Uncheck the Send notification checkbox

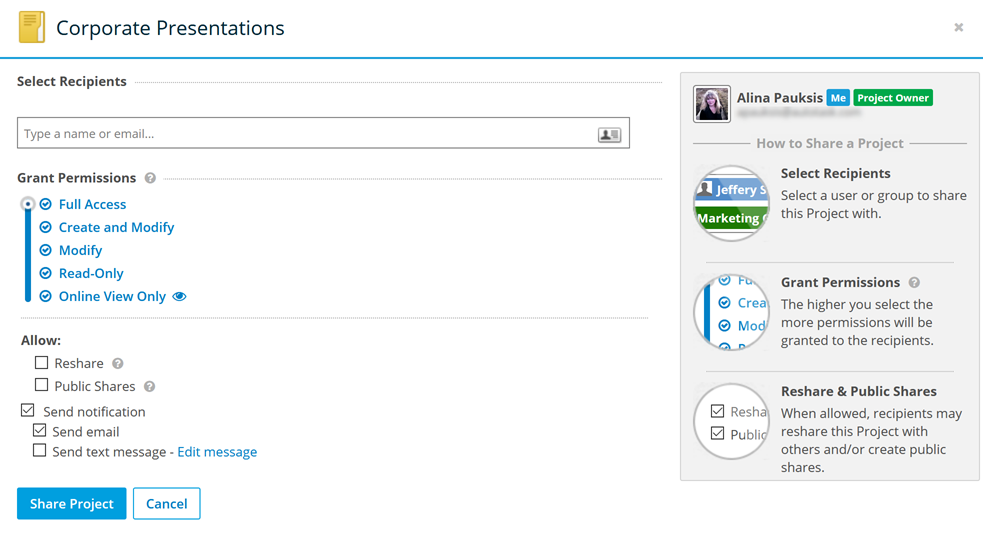coord(28,411)
